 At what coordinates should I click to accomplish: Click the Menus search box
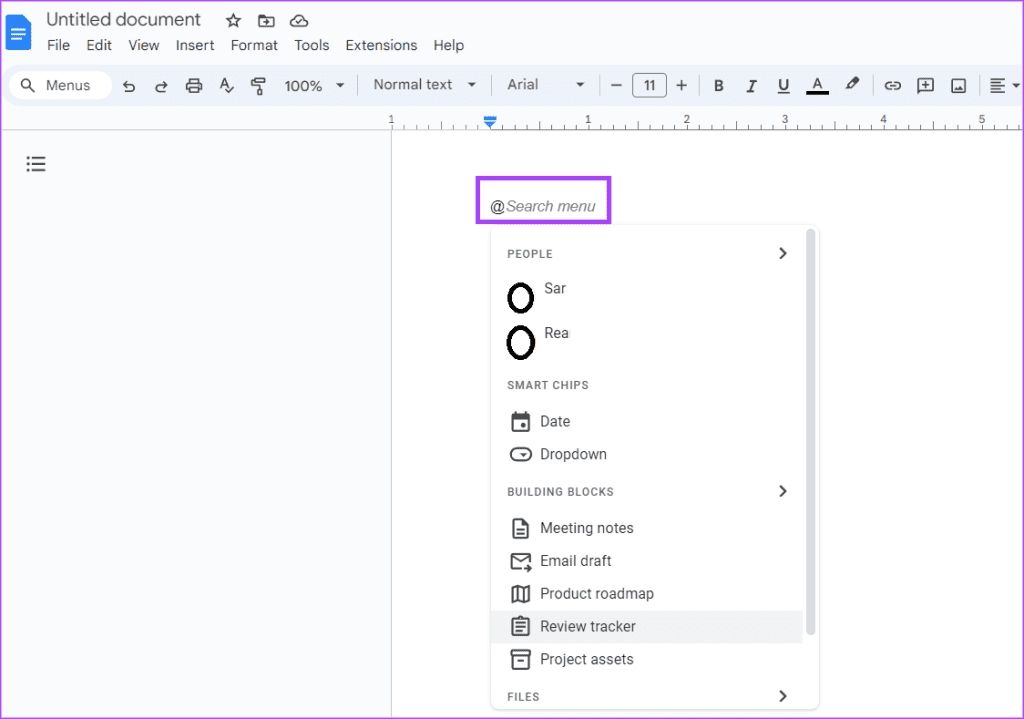point(60,86)
